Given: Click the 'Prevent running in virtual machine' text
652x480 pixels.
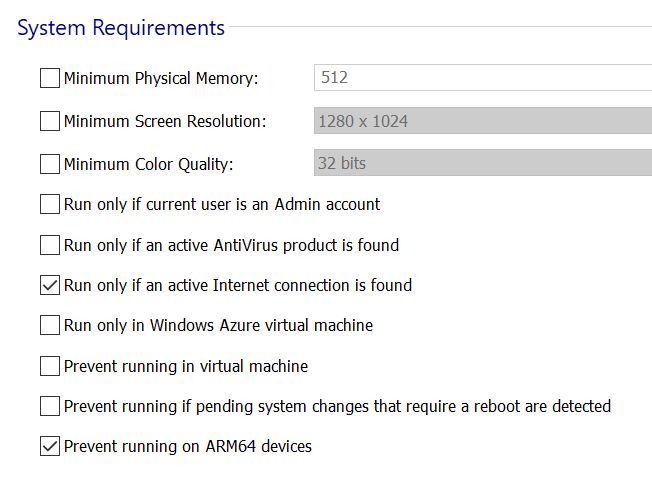Looking at the screenshot, I should [x=186, y=366].
